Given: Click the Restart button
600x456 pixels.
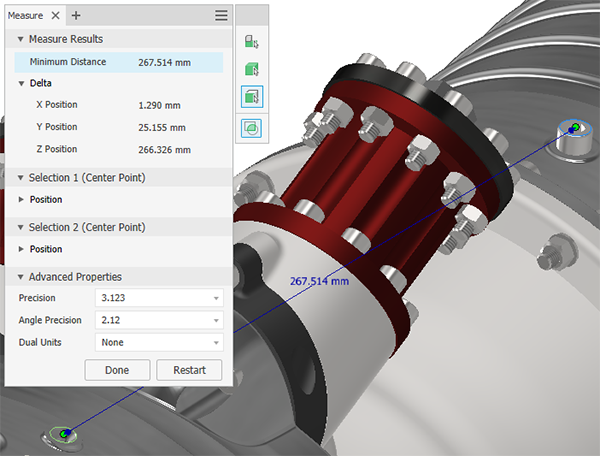Looking at the screenshot, I should 189,370.
